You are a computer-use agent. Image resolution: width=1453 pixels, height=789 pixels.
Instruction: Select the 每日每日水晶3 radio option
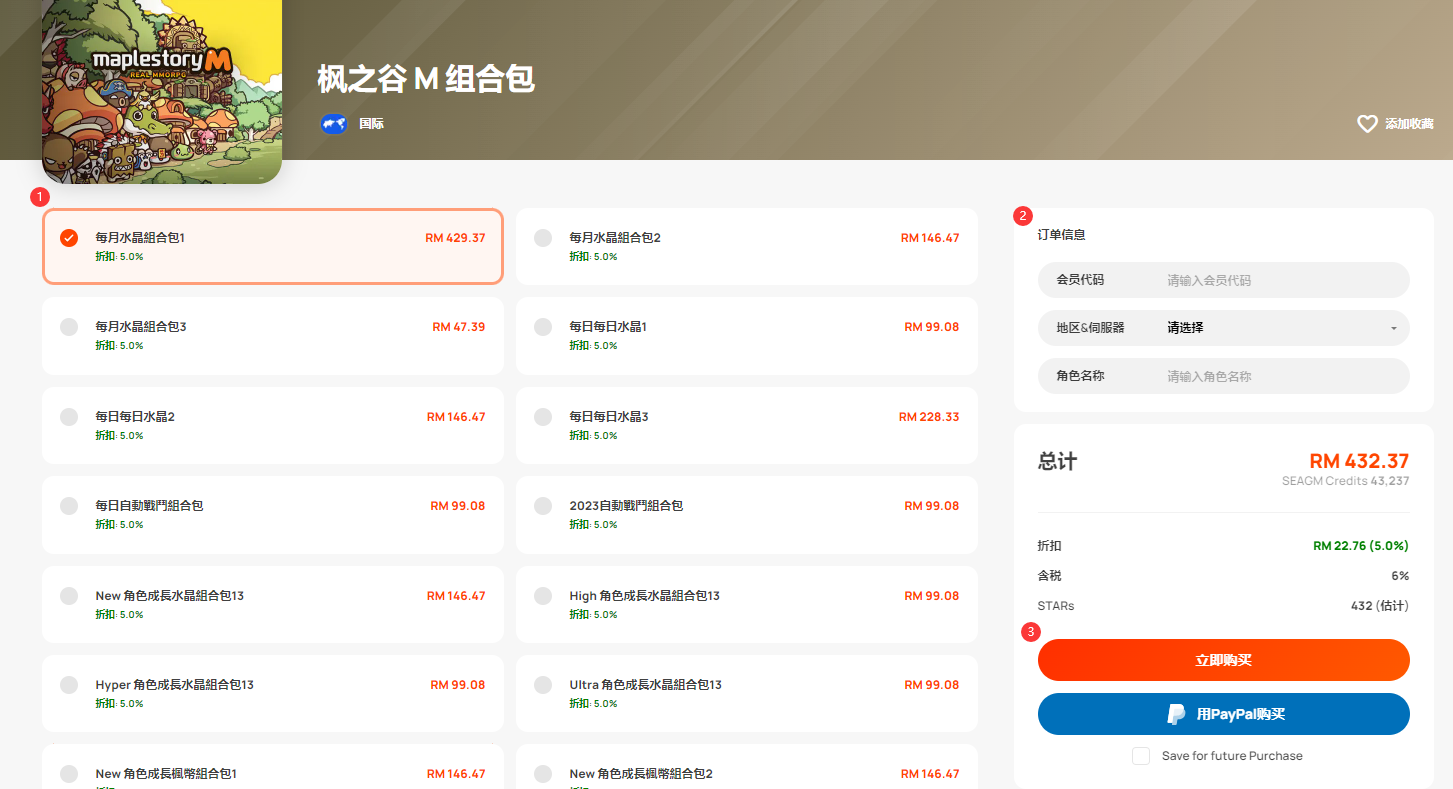(x=543, y=416)
